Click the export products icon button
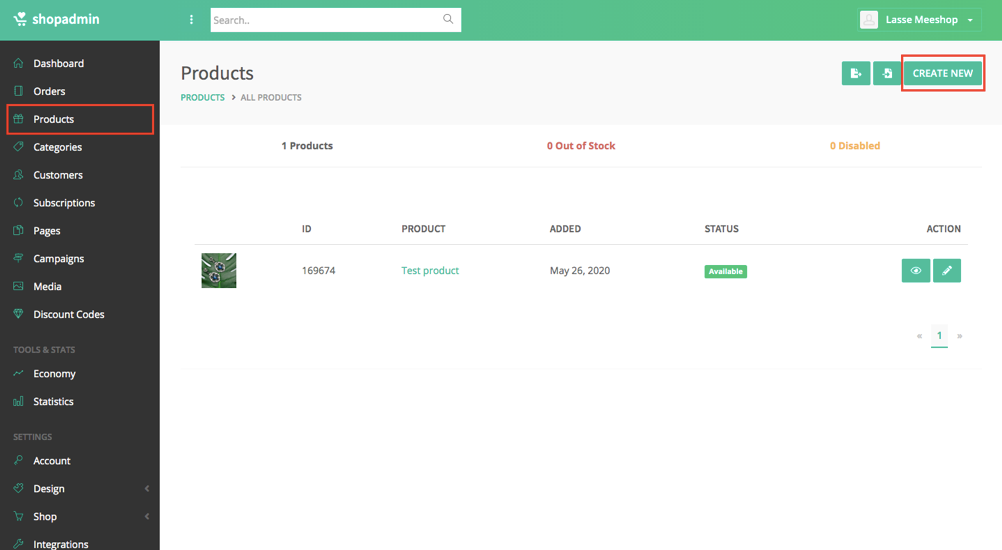The image size is (1002, 550). pos(856,73)
